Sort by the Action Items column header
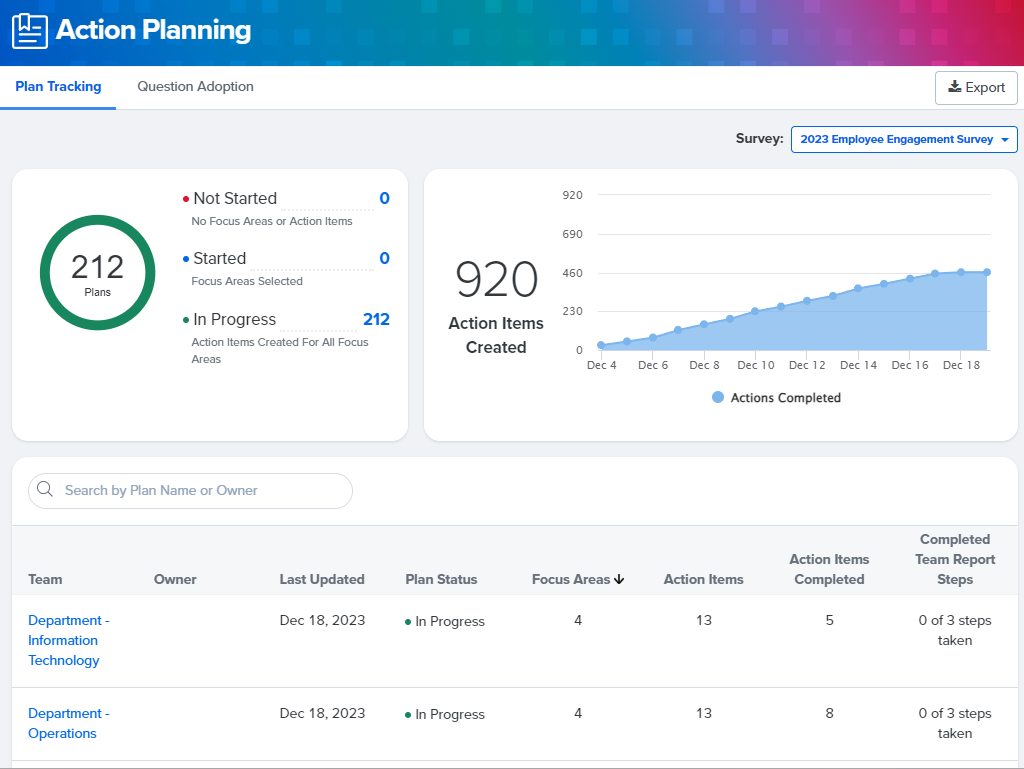This screenshot has width=1024, height=769. coord(703,579)
